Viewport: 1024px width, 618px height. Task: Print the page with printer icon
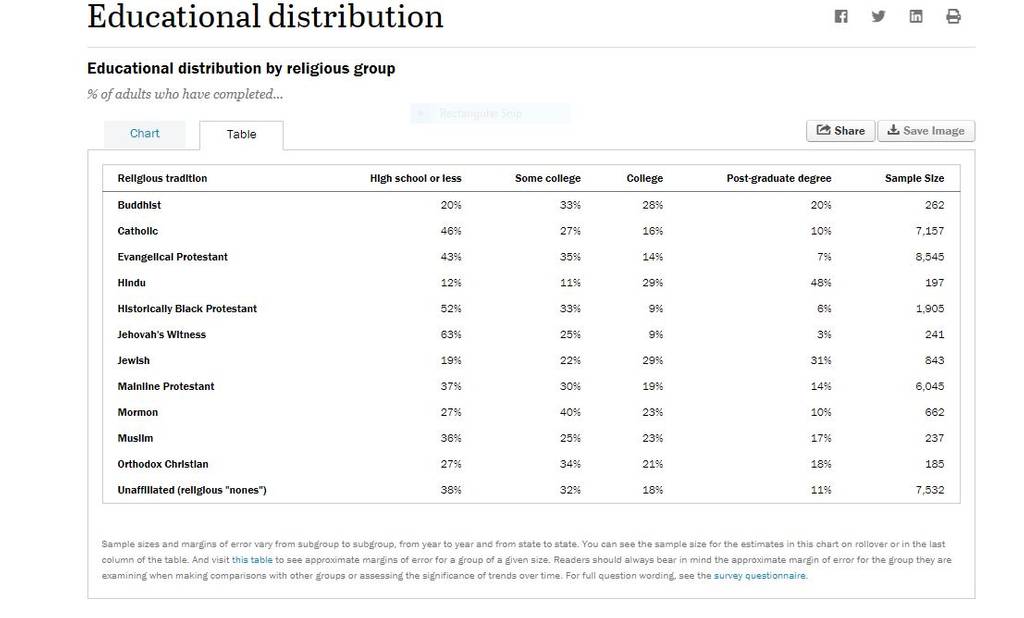coord(953,16)
